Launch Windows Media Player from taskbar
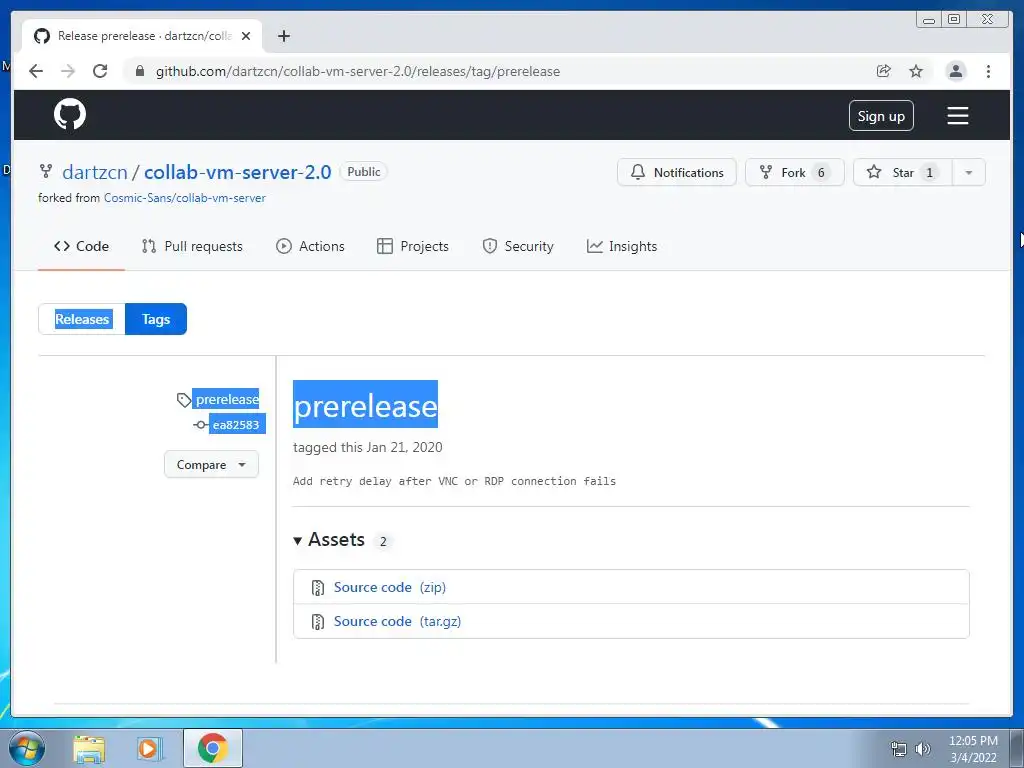The height and width of the screenshot is (768, 1024). pos(148,749)
